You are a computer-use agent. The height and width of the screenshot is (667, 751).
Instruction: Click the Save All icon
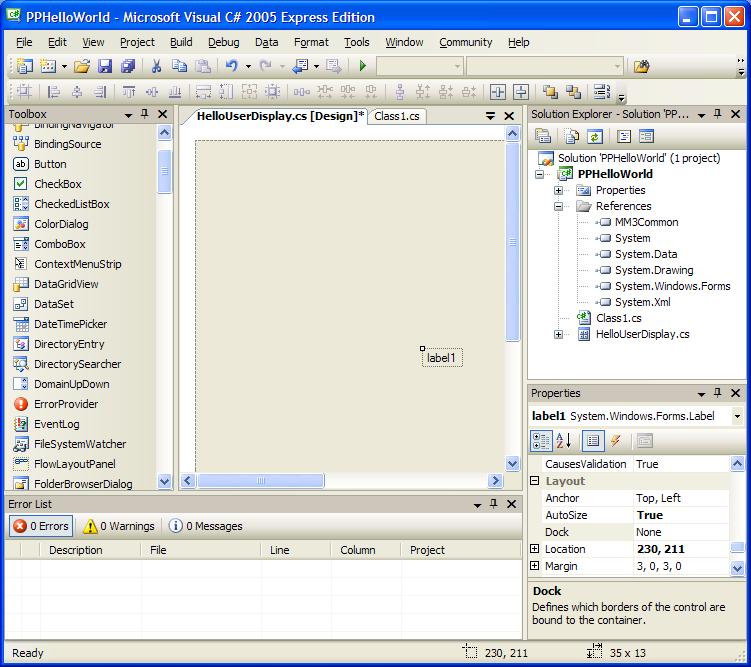click(x=128, y=66)
